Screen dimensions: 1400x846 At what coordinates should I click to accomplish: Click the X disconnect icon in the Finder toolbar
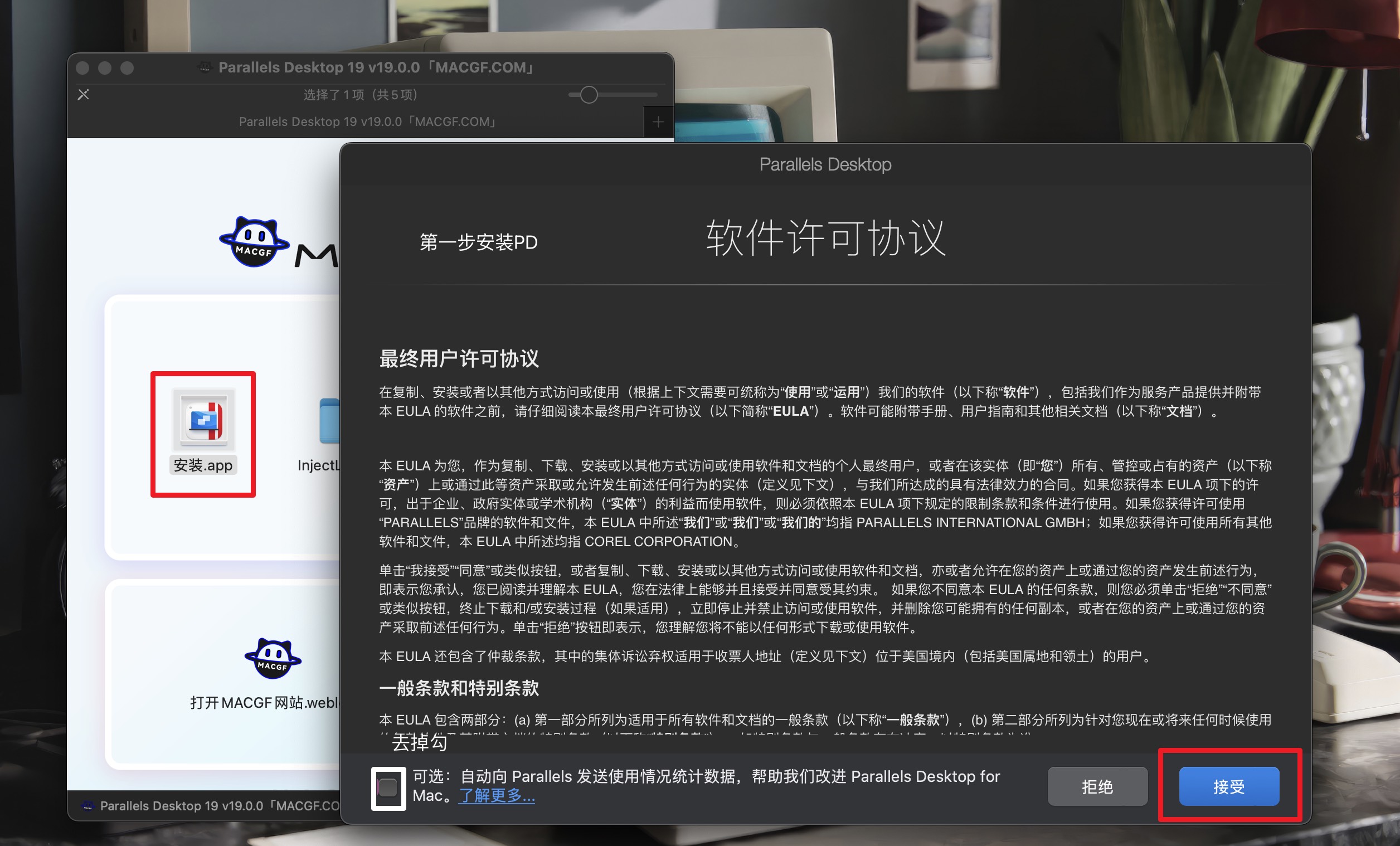coord(83,94)
